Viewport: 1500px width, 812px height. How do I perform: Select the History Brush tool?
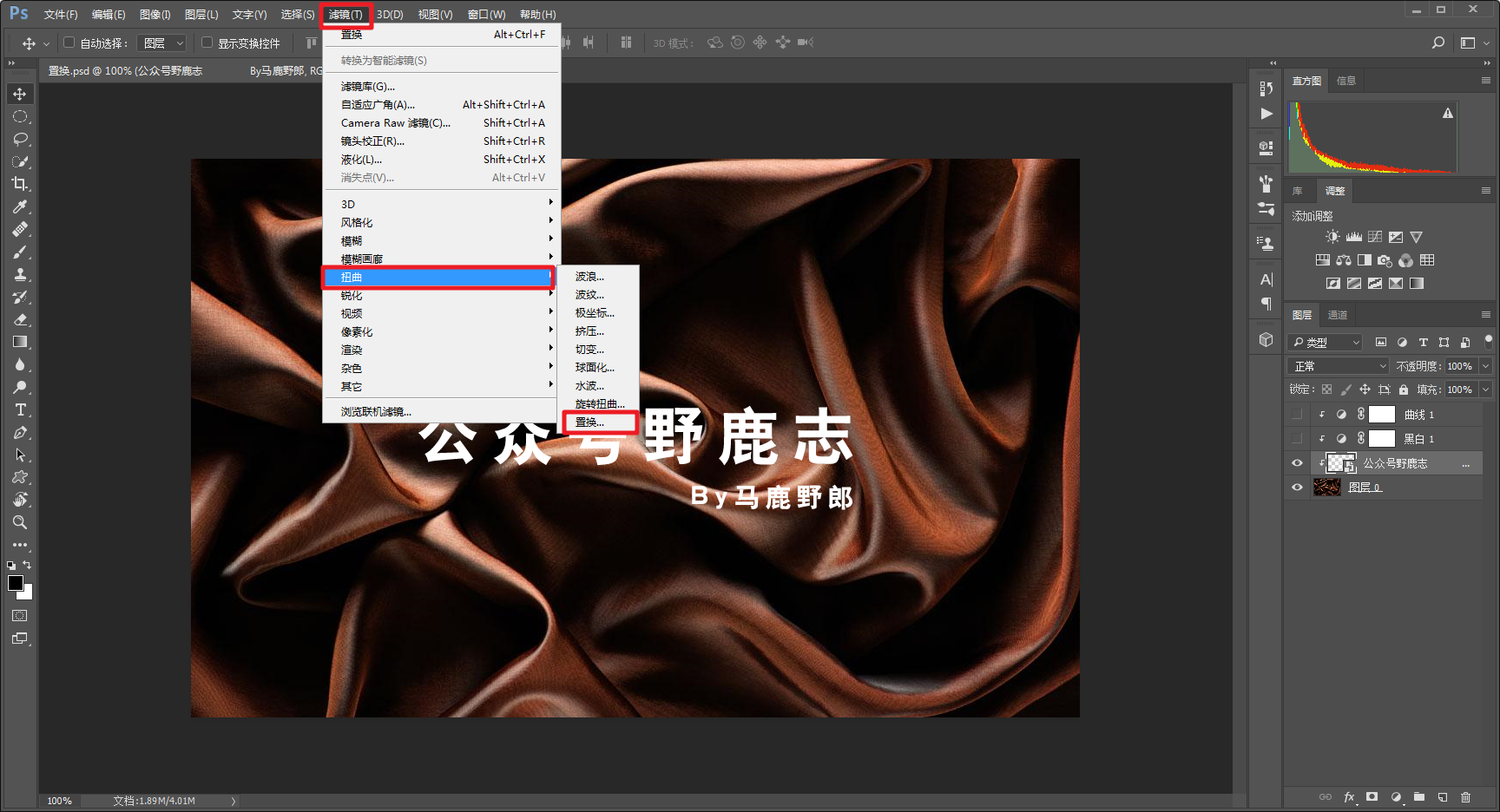[20, 297]
